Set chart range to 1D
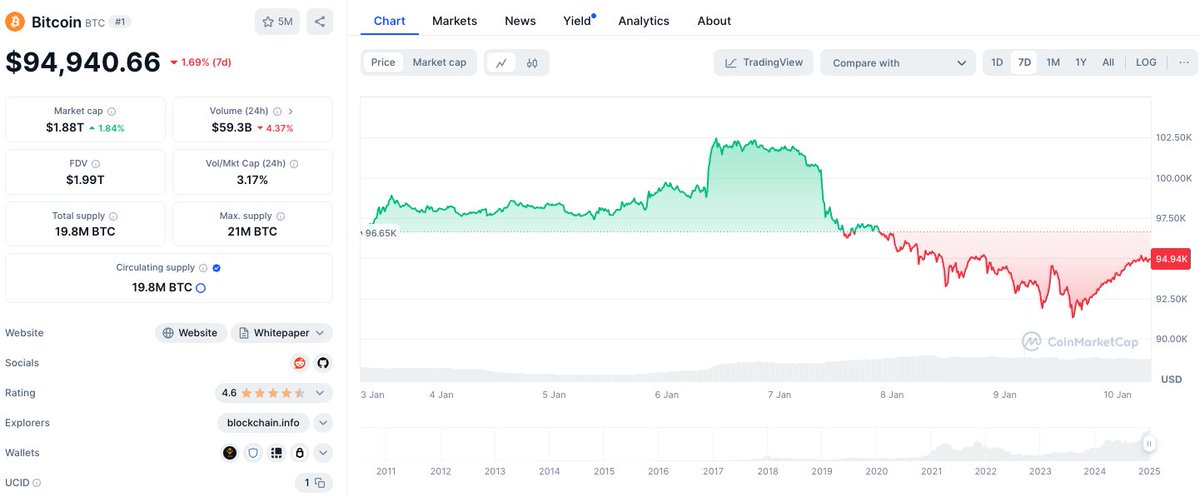 click(997, 62)
